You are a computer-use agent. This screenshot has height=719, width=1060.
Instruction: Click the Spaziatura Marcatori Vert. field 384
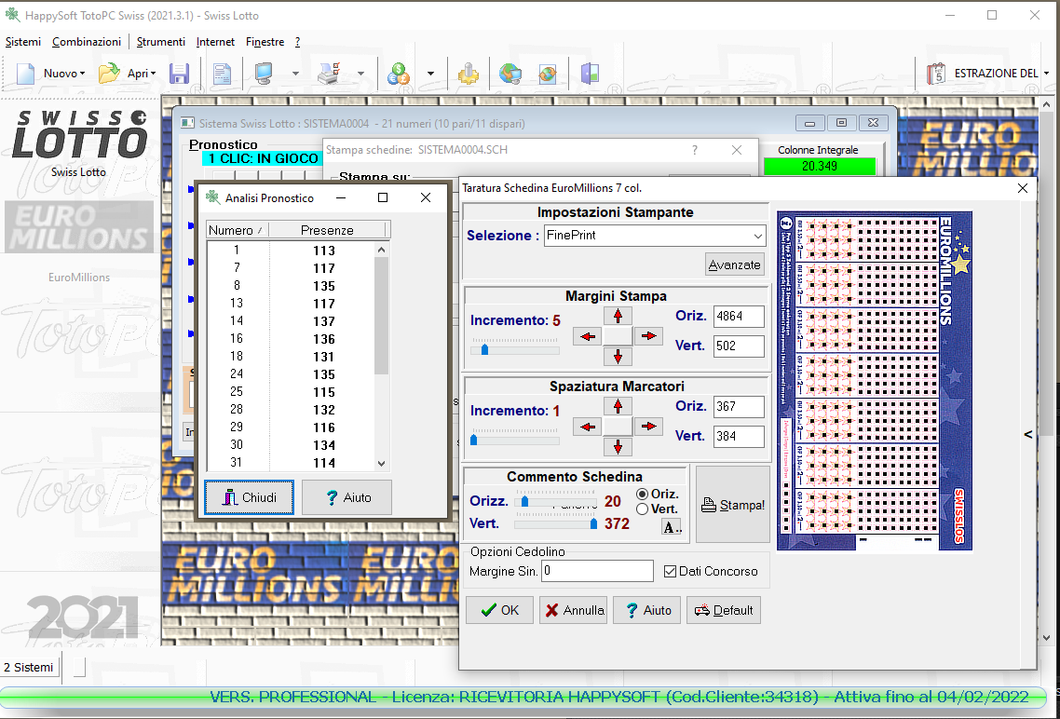click(739, 436)
